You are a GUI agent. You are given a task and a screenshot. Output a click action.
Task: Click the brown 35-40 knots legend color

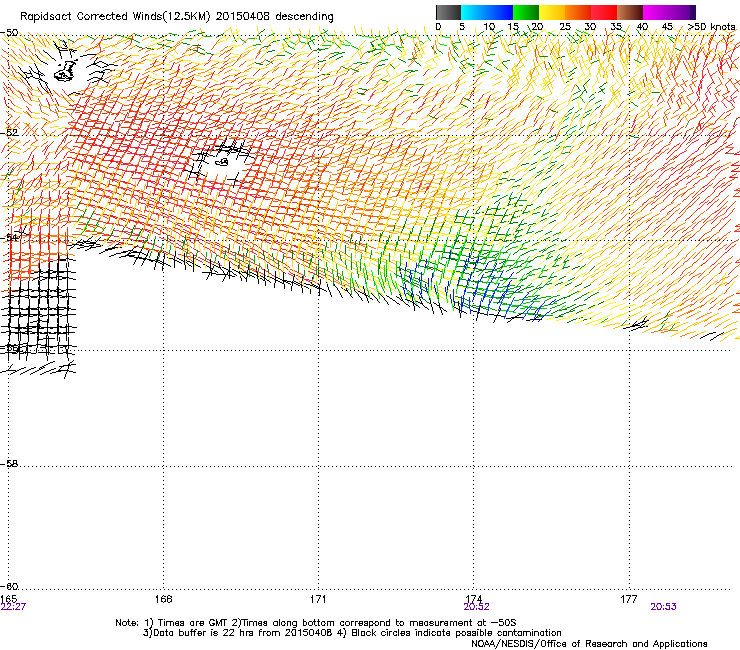point(630,12)
